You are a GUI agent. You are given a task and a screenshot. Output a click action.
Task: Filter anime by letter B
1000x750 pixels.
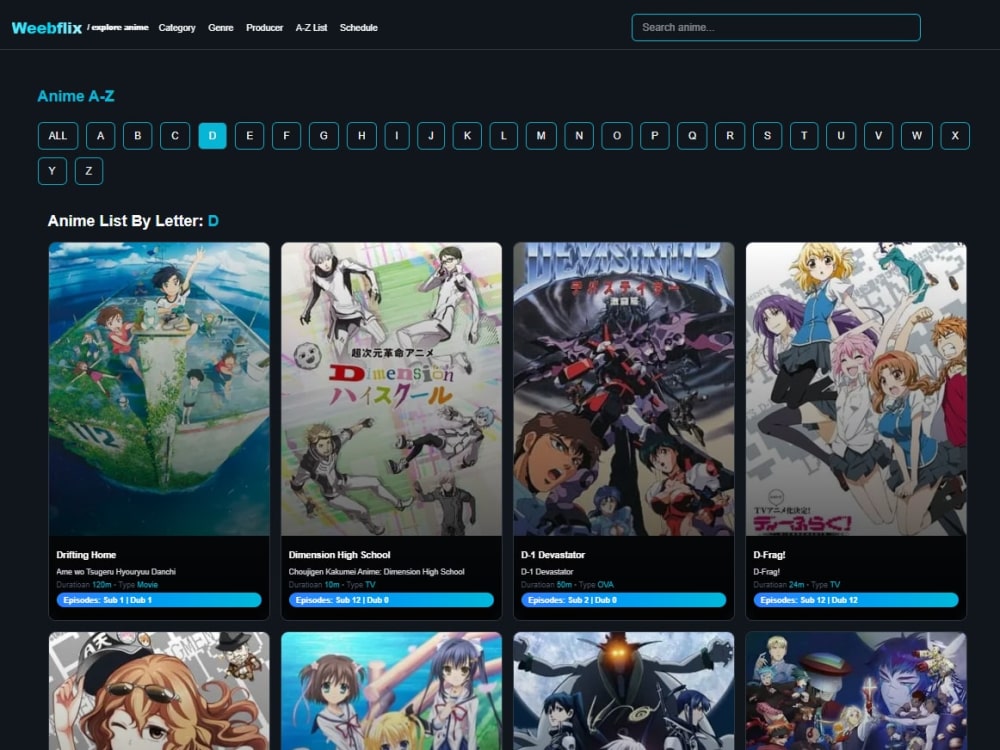[137, 135]
